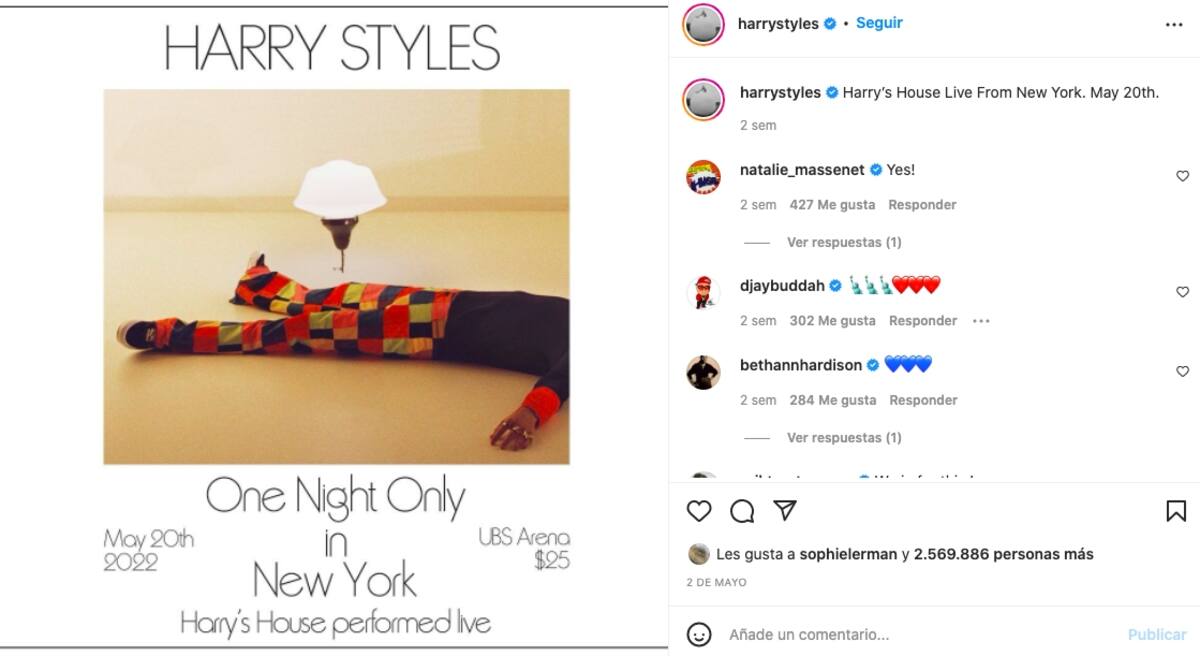Open comments via the speech bubble icon
1200x656 pixels.
point(742,511)
